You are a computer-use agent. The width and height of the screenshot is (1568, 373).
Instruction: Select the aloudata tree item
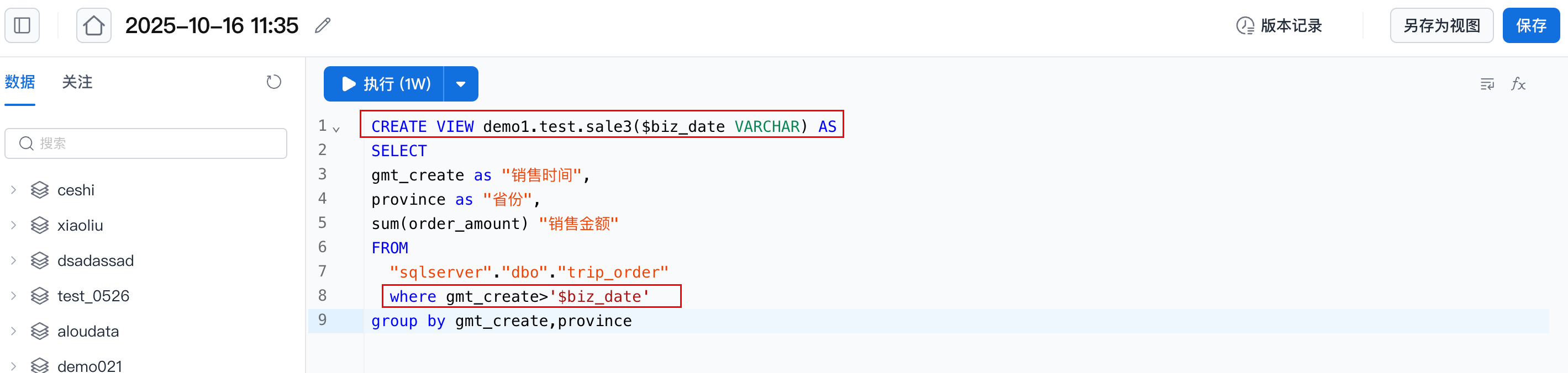(x=88, y=331)
